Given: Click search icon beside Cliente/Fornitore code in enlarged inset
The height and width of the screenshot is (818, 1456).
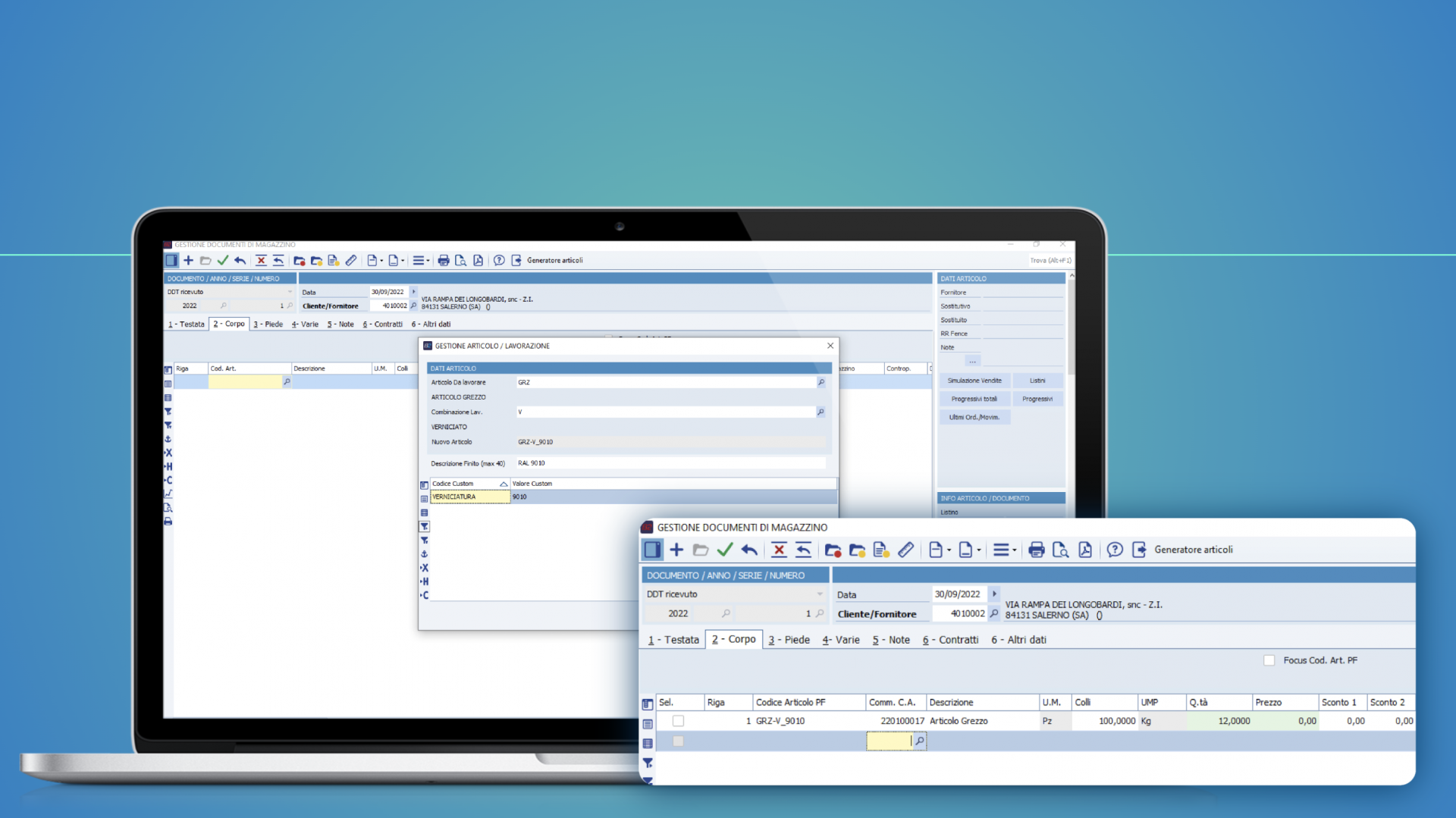Looking at the screenshot, I should coord(994,613).
